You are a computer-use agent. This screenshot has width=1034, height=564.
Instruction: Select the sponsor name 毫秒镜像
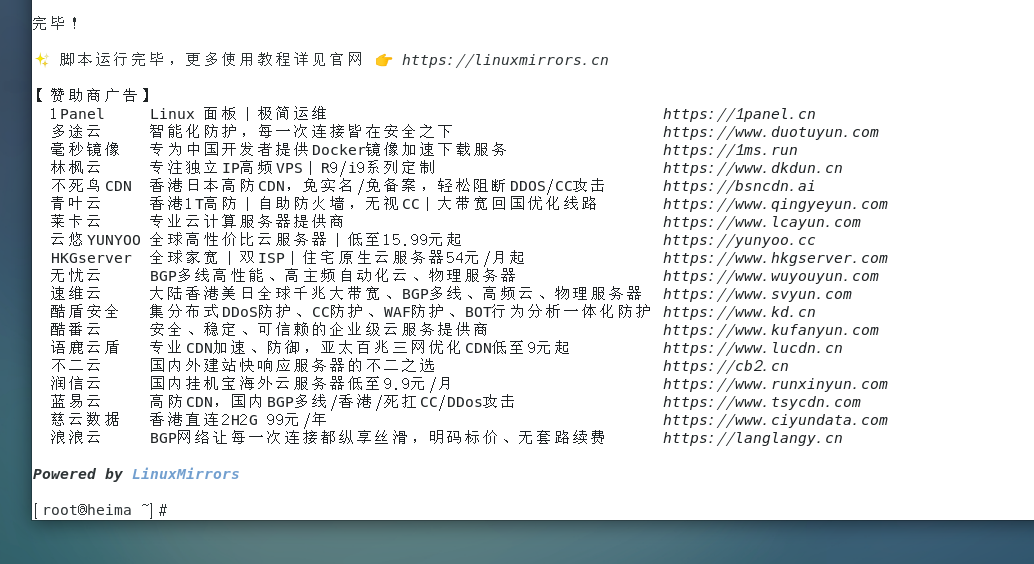pyautogui.click(x=85, y=150)
